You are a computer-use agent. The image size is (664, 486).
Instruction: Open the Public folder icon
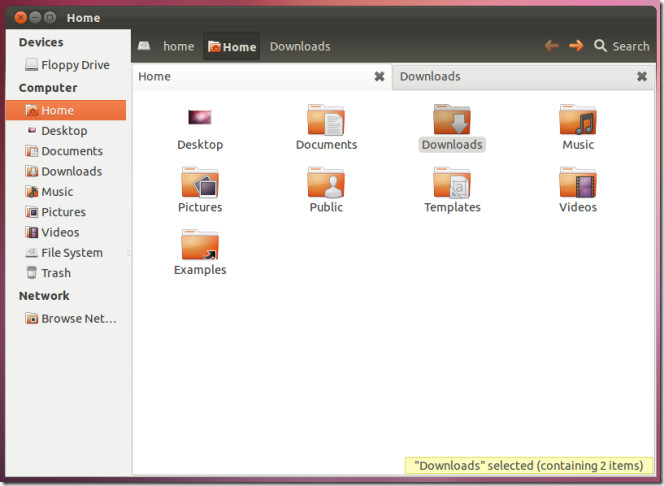point(326,182)
